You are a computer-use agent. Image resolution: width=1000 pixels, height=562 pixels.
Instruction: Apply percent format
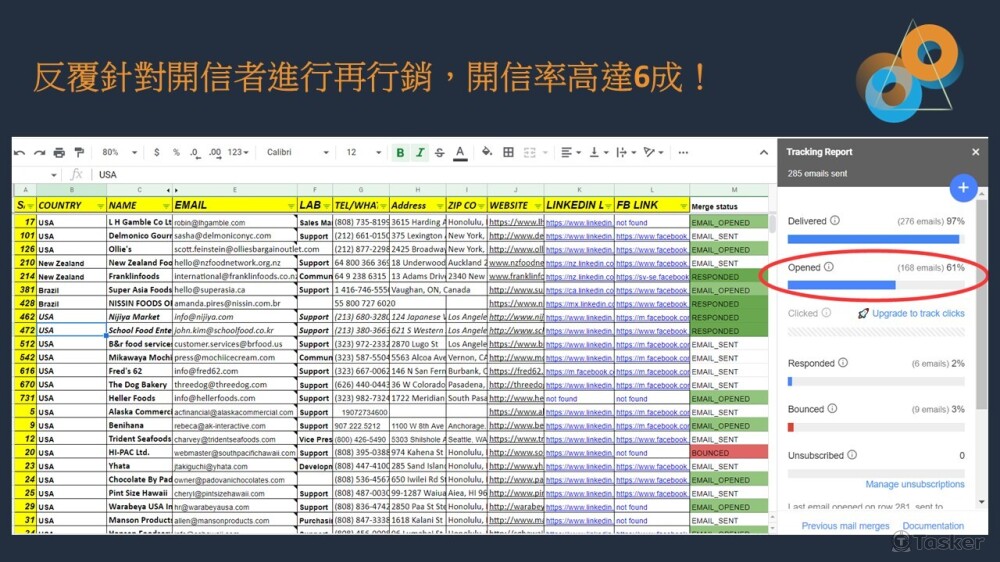(176, 152)
